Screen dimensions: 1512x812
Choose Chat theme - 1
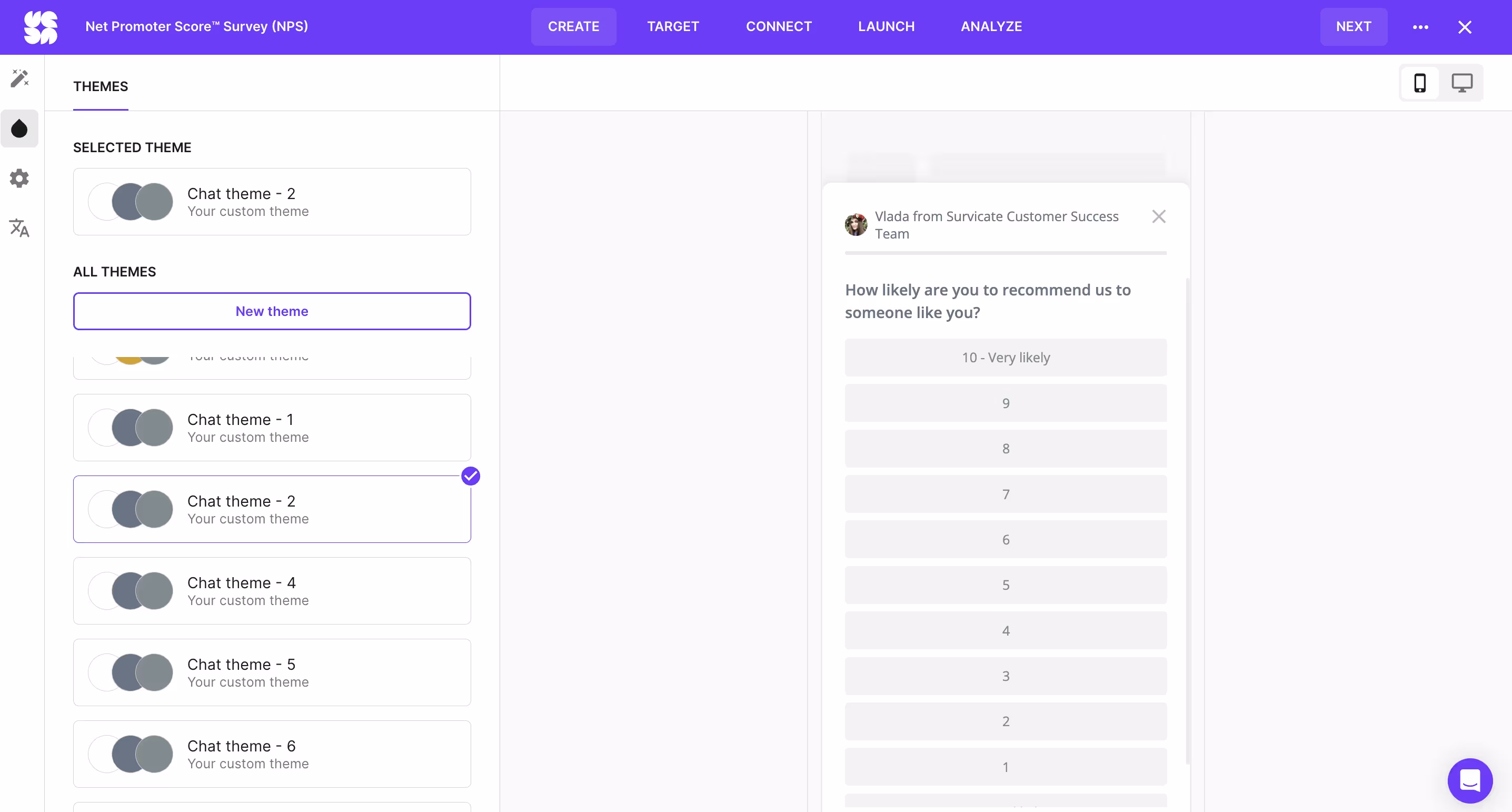272,428
